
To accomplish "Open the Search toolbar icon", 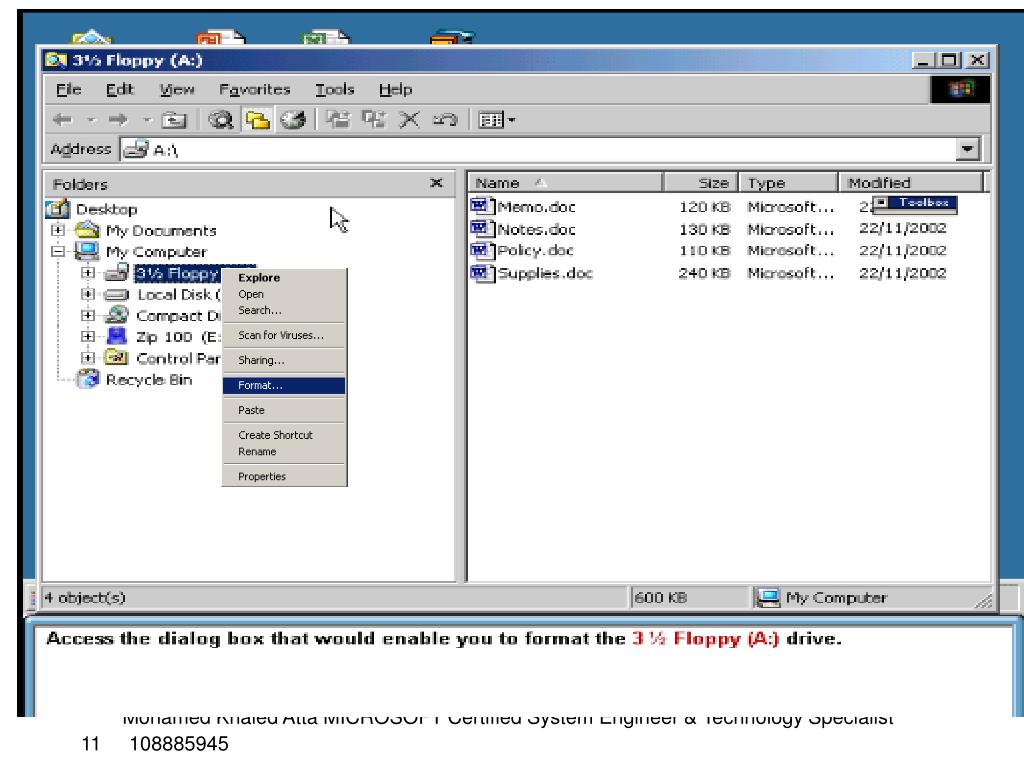I will pyautogui.click(x=221, y=120).
